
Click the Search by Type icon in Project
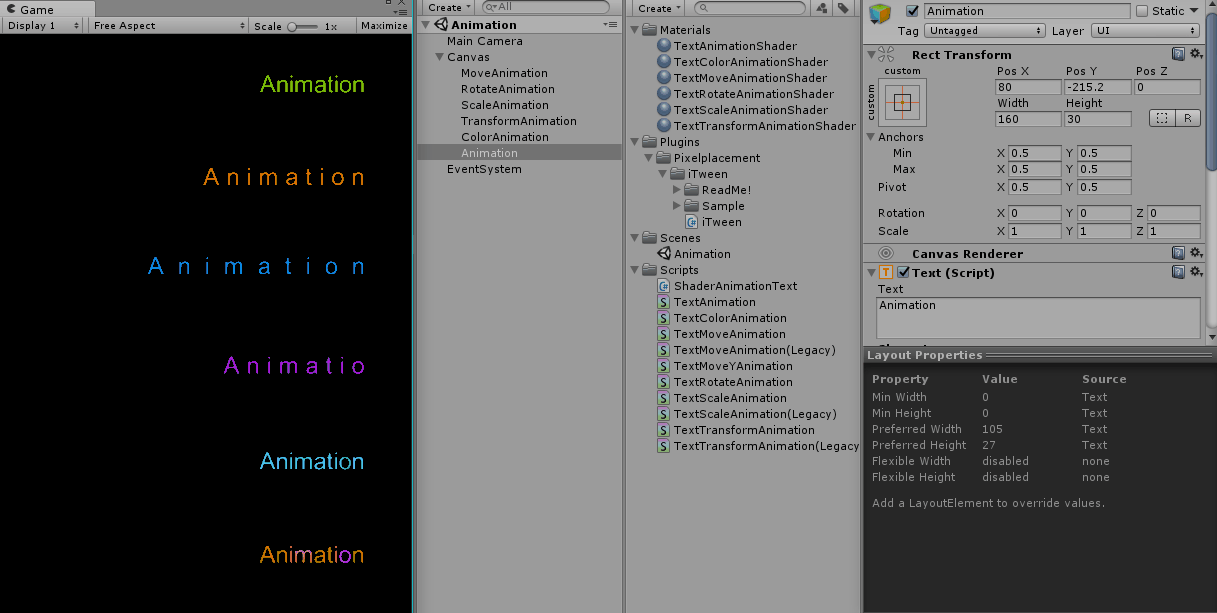822,8
